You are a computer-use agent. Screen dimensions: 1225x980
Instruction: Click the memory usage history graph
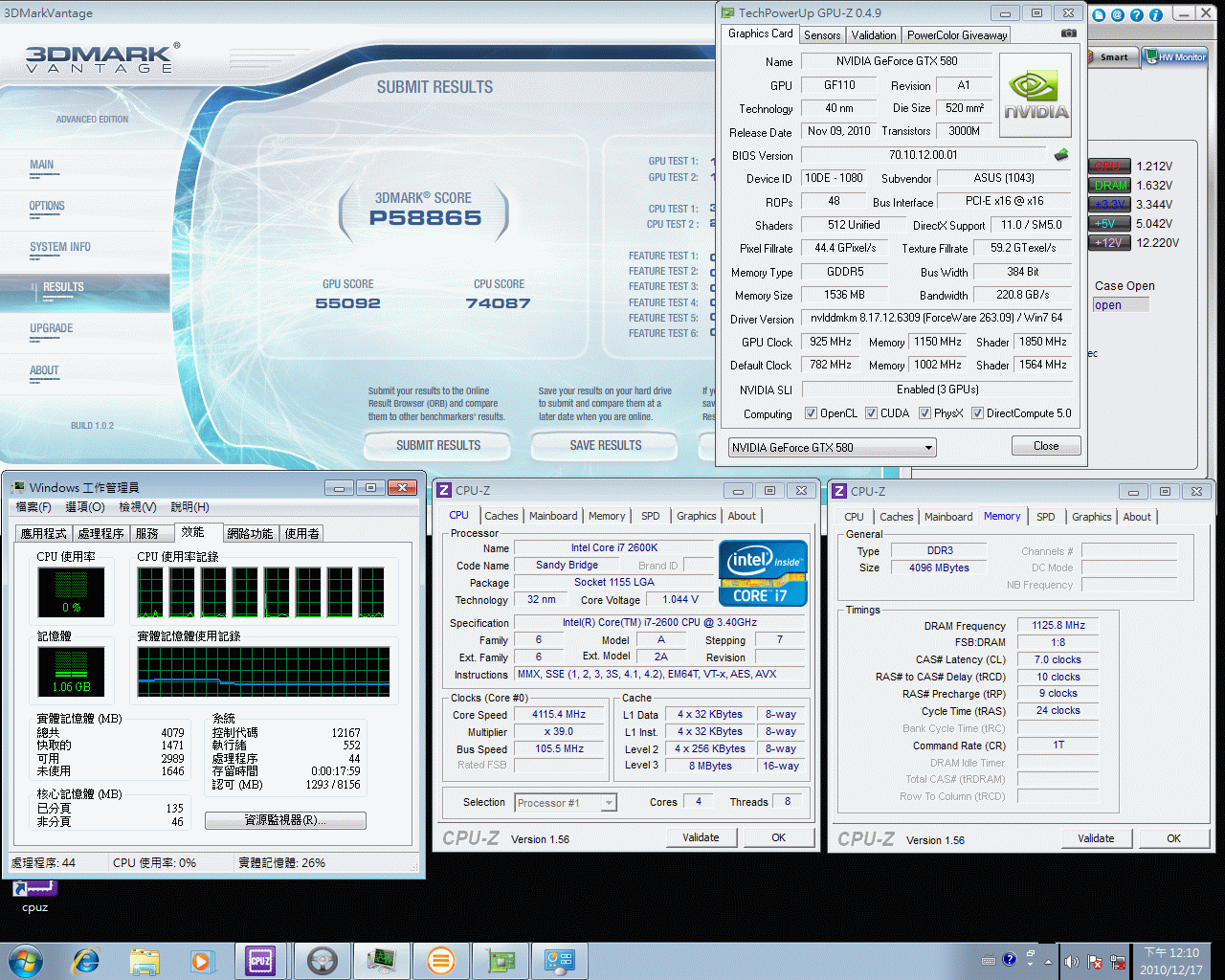coord(263,672)
